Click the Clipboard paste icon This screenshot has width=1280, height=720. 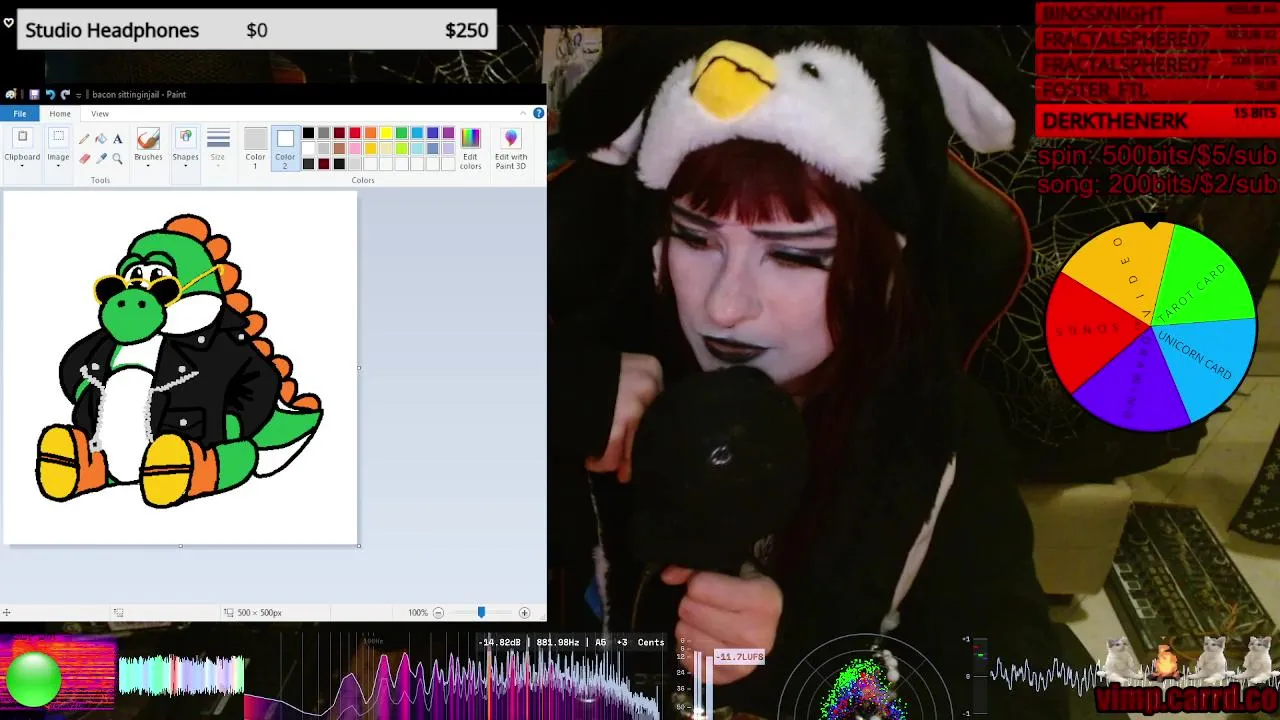click(x=22, y=136)
